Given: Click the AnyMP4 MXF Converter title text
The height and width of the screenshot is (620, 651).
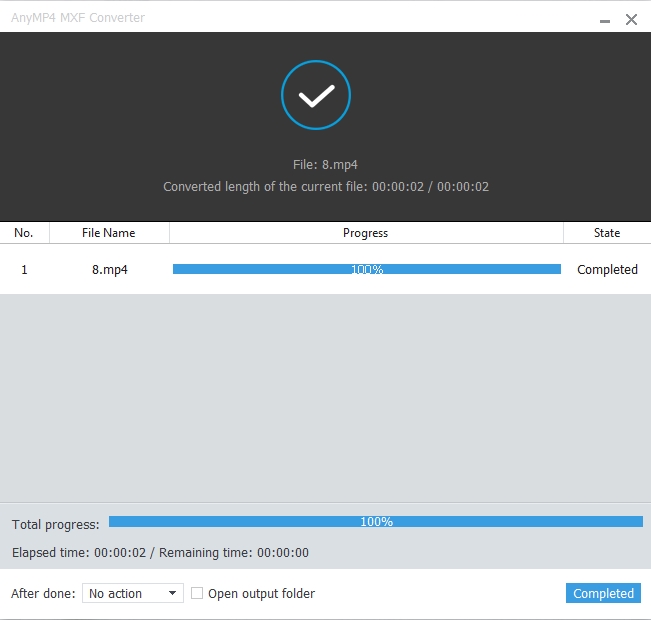Looking at the screenshot, I should (78, 19).
